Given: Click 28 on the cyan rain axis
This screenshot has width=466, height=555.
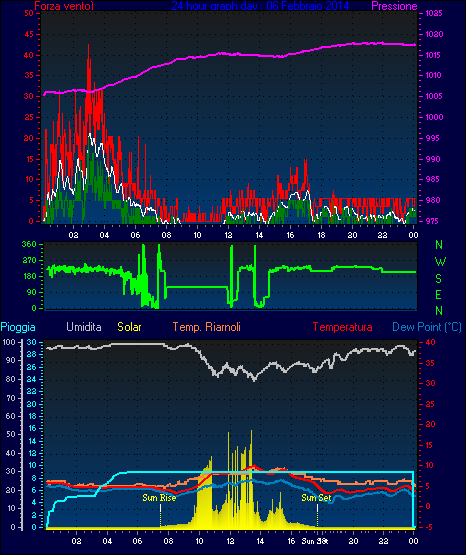Looking at the screenshot, I should (x=31, y=354).
